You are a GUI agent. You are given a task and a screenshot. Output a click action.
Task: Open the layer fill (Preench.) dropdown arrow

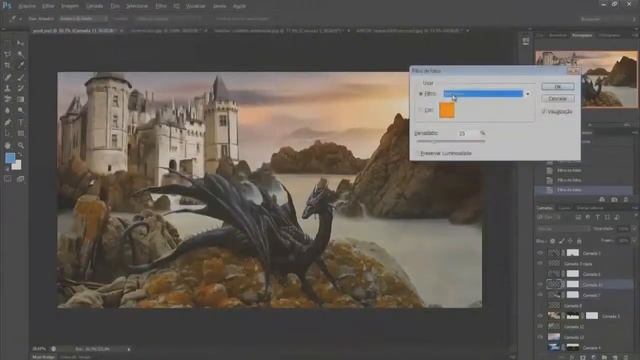click(634, 241)
